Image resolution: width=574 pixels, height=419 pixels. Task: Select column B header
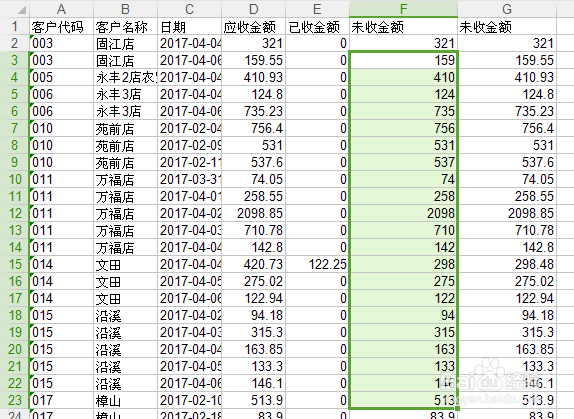[126, 9]
